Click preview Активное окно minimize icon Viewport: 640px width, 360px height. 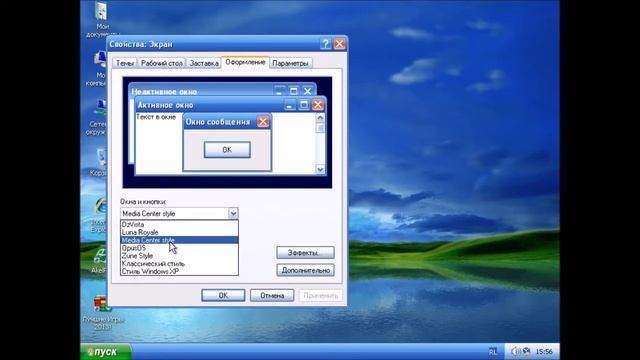pos(290,105)
